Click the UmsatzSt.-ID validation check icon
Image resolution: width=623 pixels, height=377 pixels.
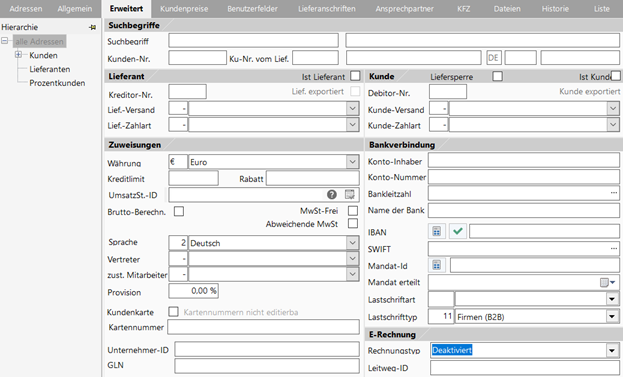pyautogui.click(x=350, y=194)
